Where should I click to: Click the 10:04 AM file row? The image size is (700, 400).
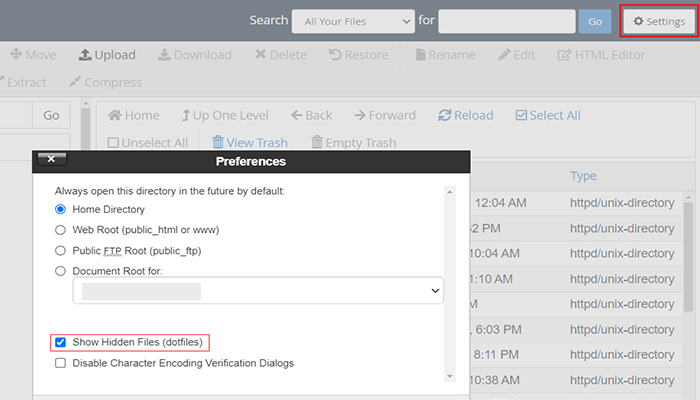point(576,253)
